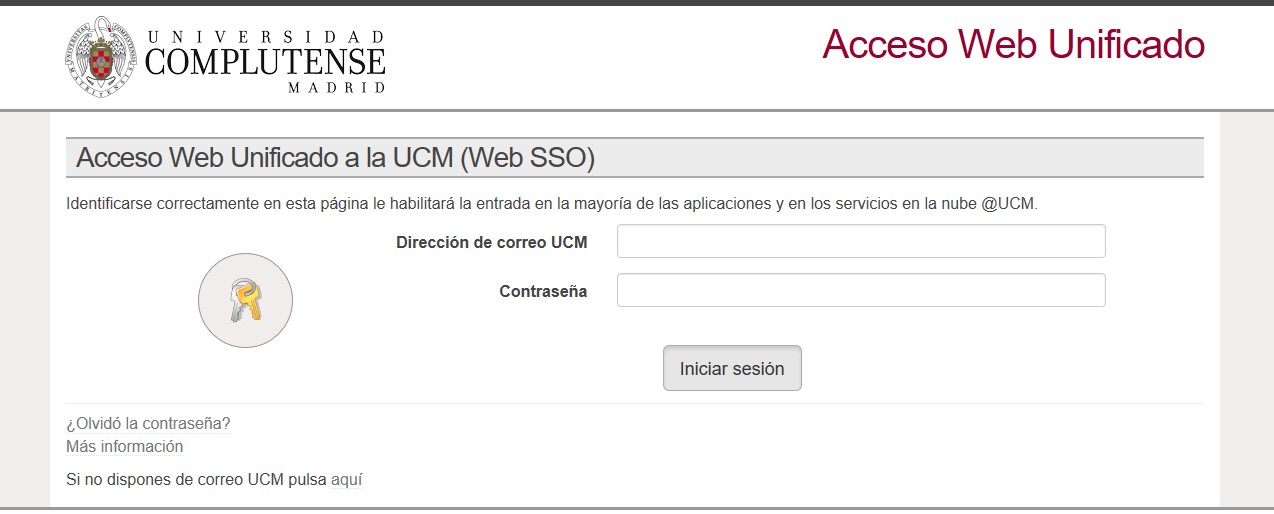Click the Universidad Complutense crest logo
The height and width of the screenshot is (514, 1274).
coord(102,58)
